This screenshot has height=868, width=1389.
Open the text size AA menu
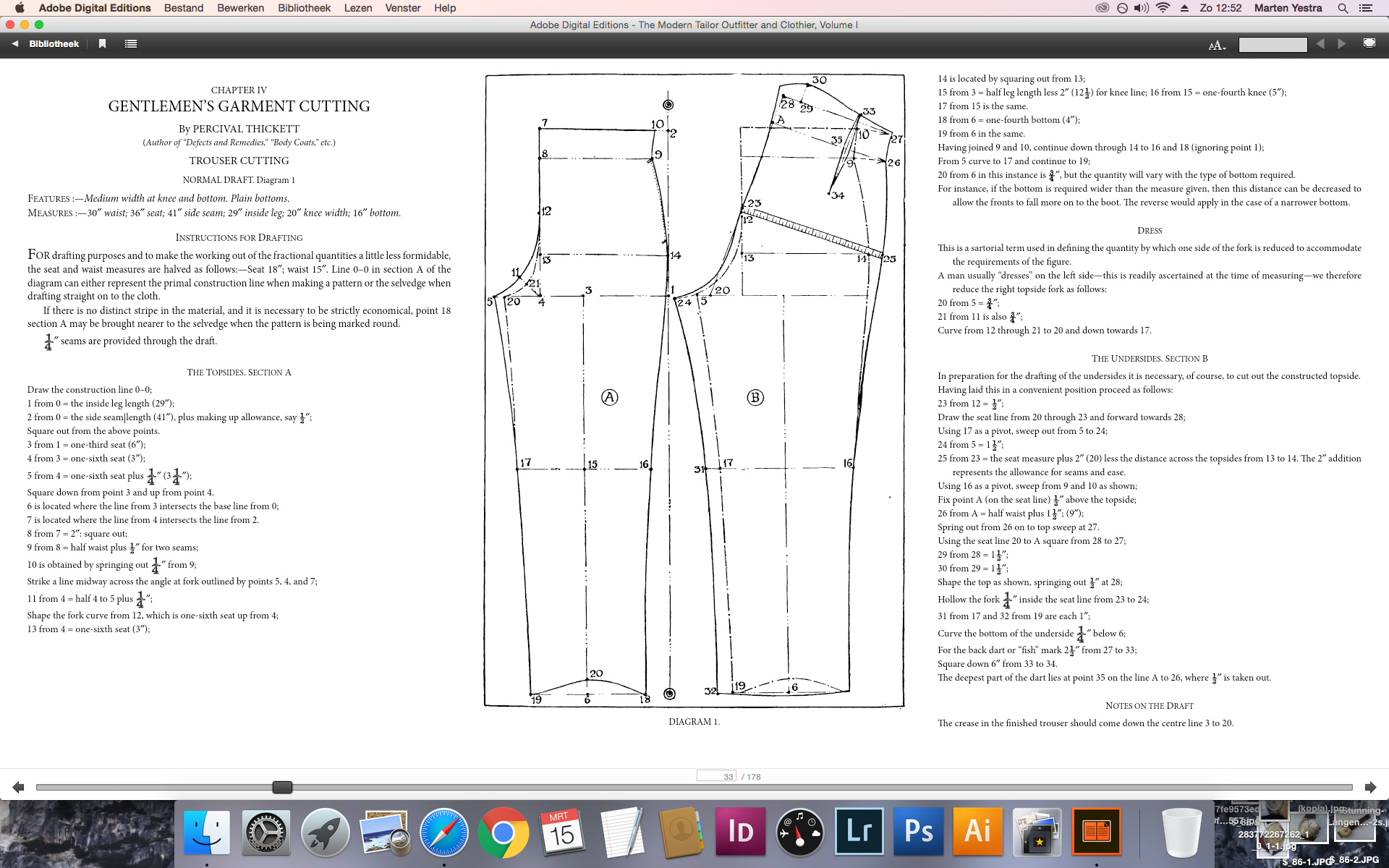(x=1217, y=45)
